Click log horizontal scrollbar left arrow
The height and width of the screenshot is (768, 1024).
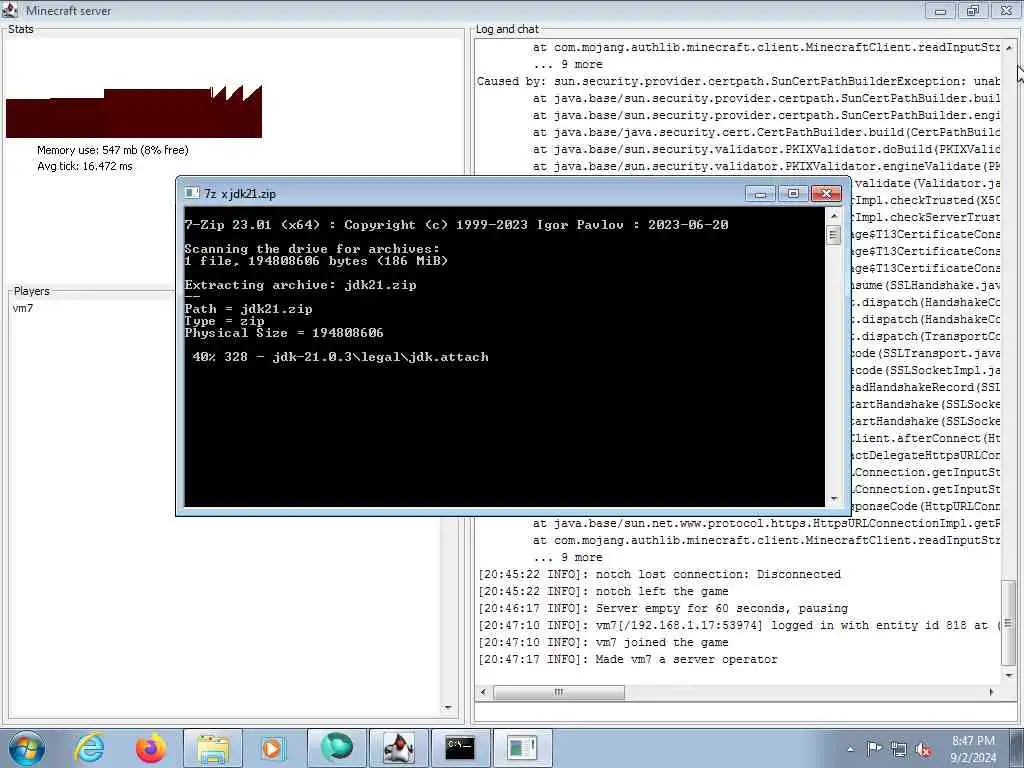[x=483, y=692]
